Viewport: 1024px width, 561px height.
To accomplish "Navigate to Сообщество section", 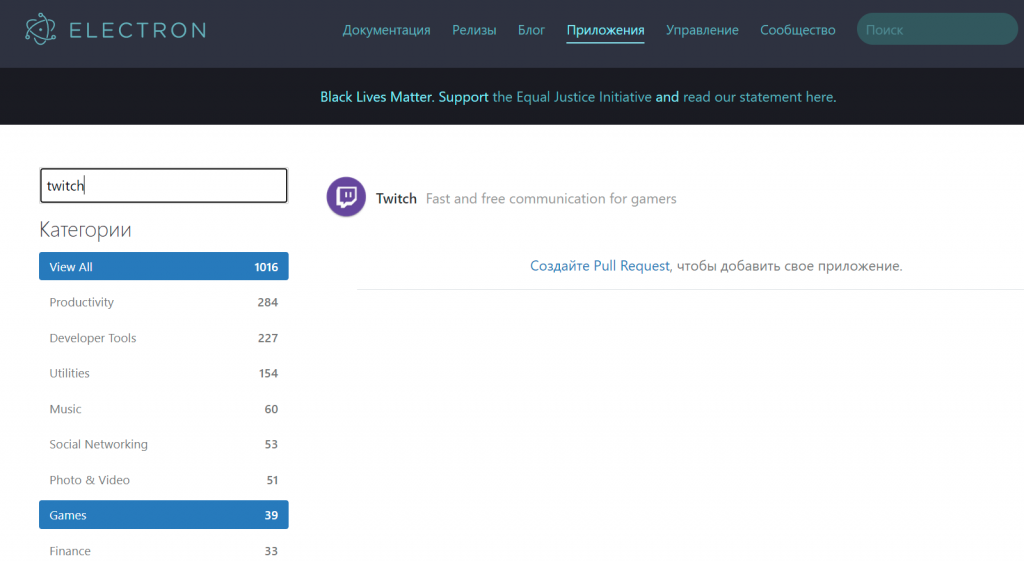I will click(x=797, y=30).
